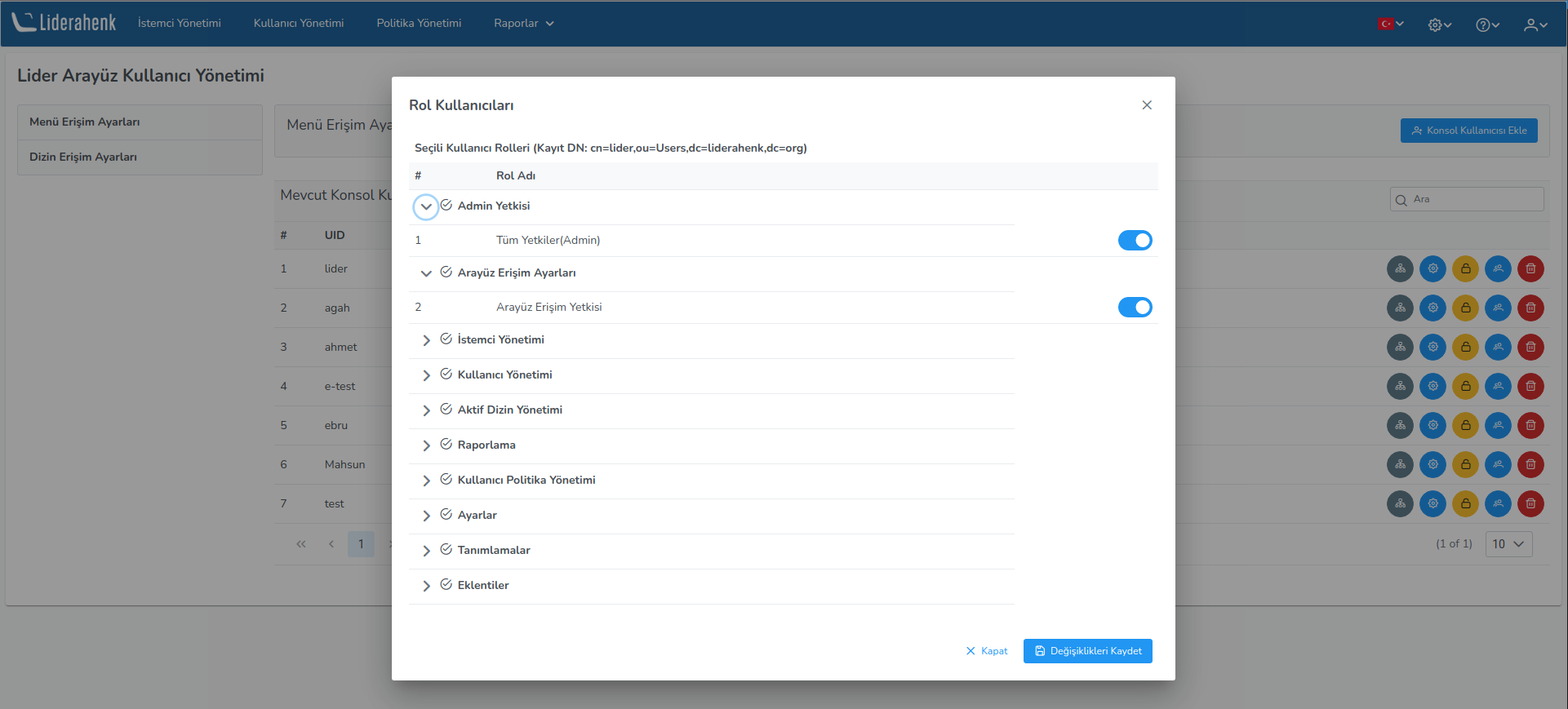Image resolution: width=1568 pixels, height=709 pixels.
Task: Disable the Tüm Yetkiler(Admin) switch
Action: (1135, 240)
